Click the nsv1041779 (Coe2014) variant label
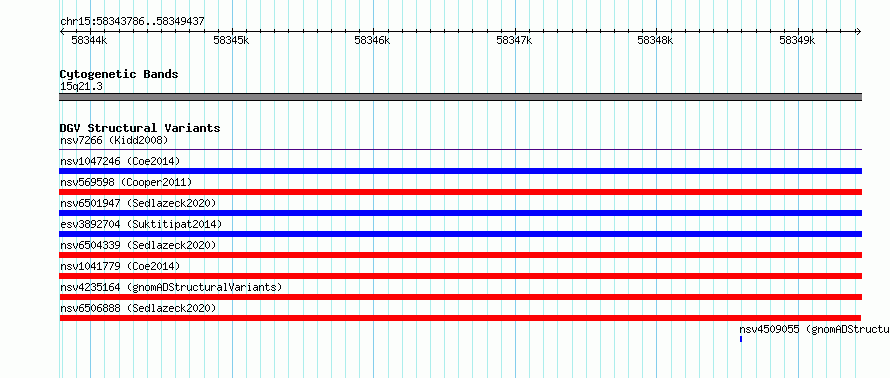Screen dimensions: 890x378 pos(120,266)
